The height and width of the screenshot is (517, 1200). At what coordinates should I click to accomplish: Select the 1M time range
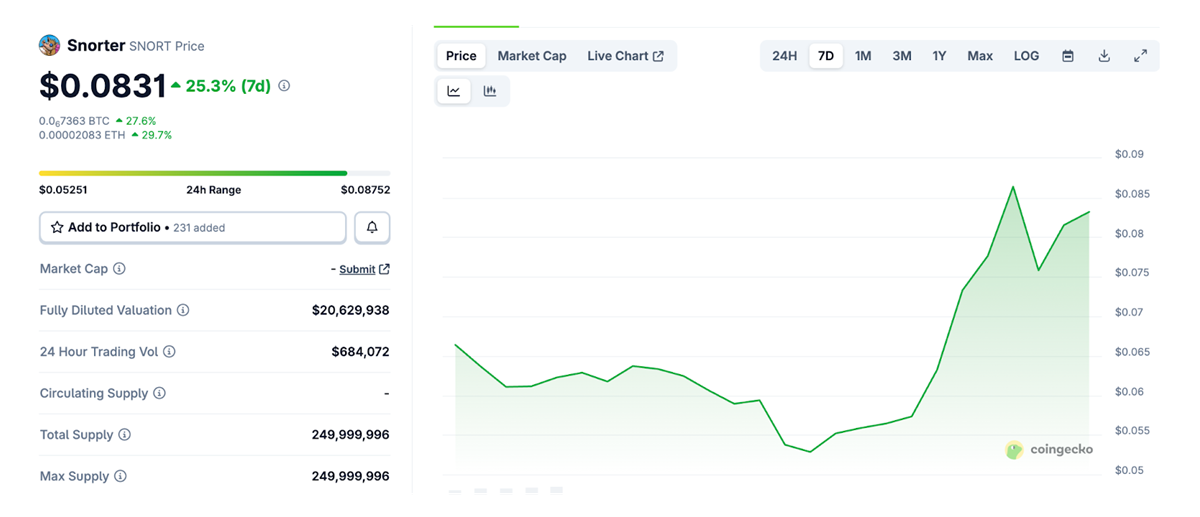pos(863,56)
